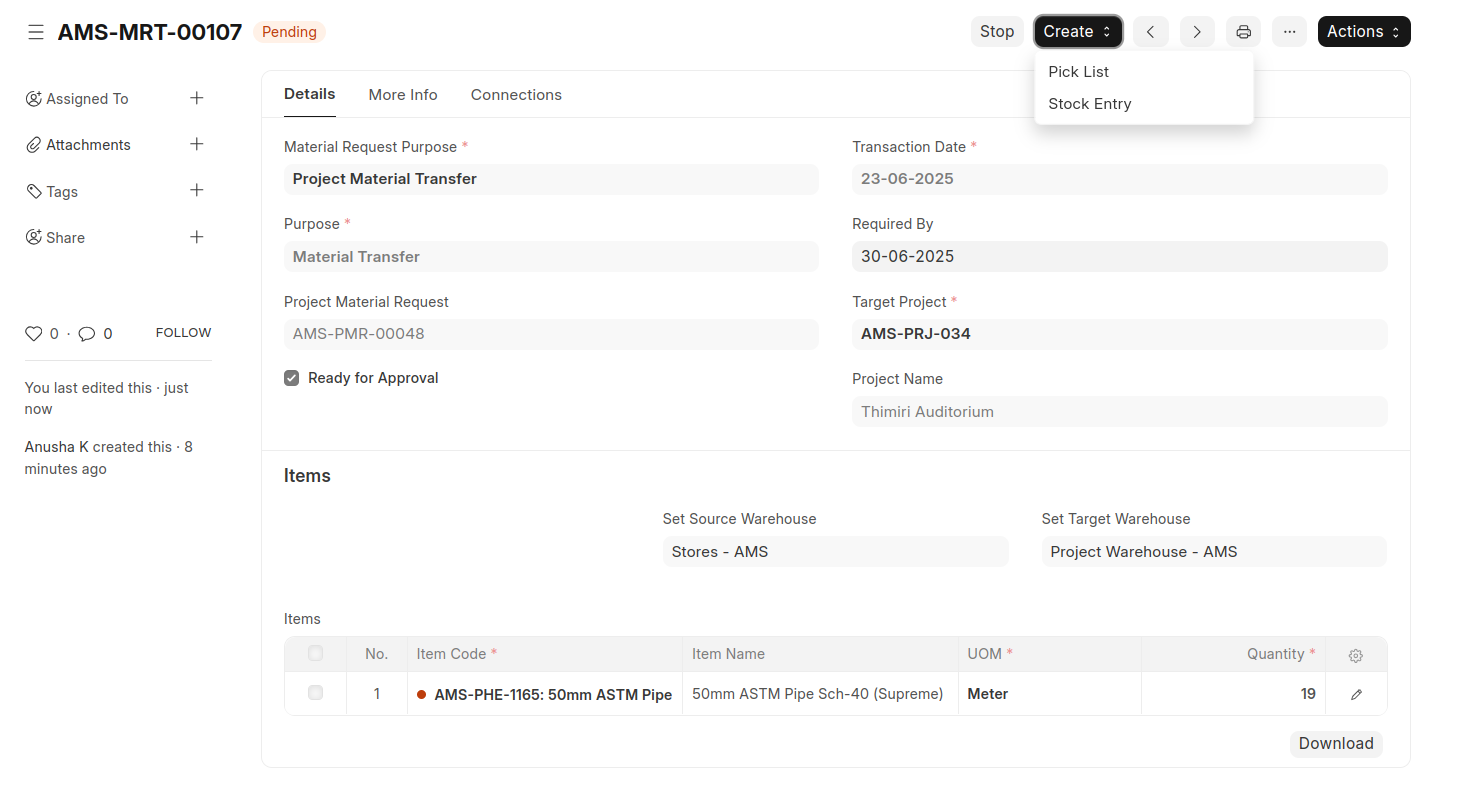Open items table column settings gear
Image resolution: width=1457 pixels, height=786 pixels.
coord(1356,656)
